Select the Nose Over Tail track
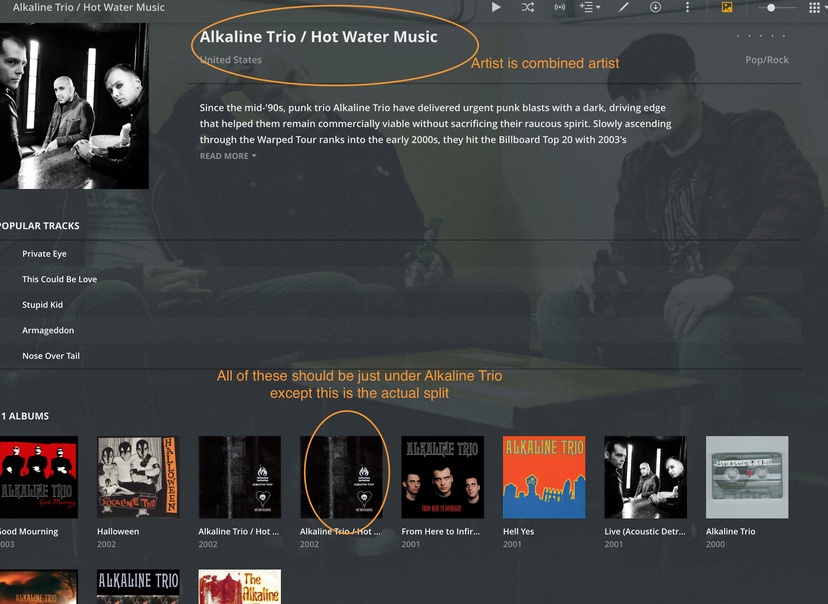828x604 pixels. 51,356
